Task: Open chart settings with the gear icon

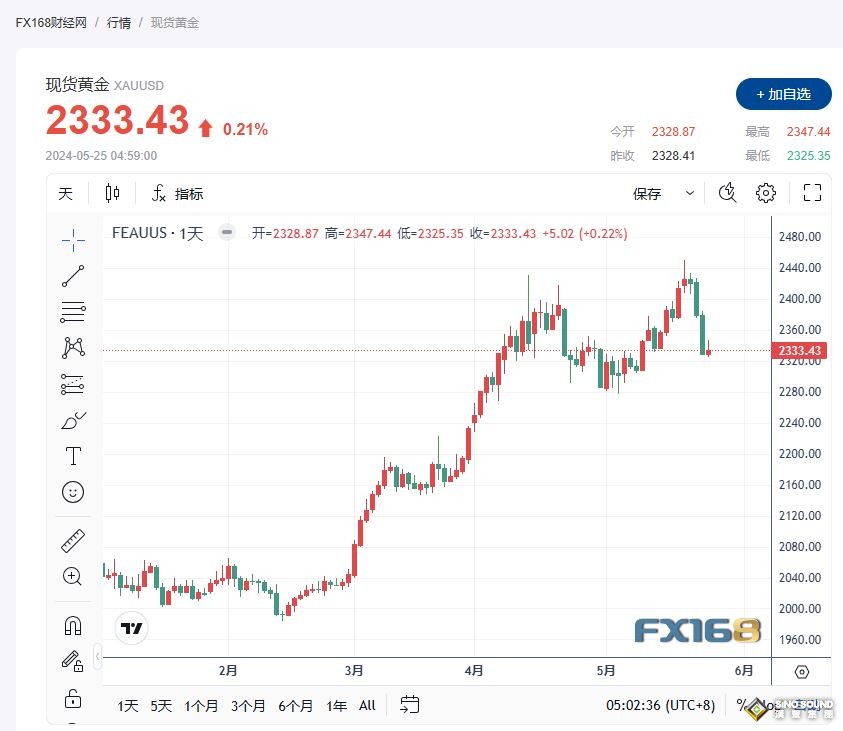Action: click(765, 193)
